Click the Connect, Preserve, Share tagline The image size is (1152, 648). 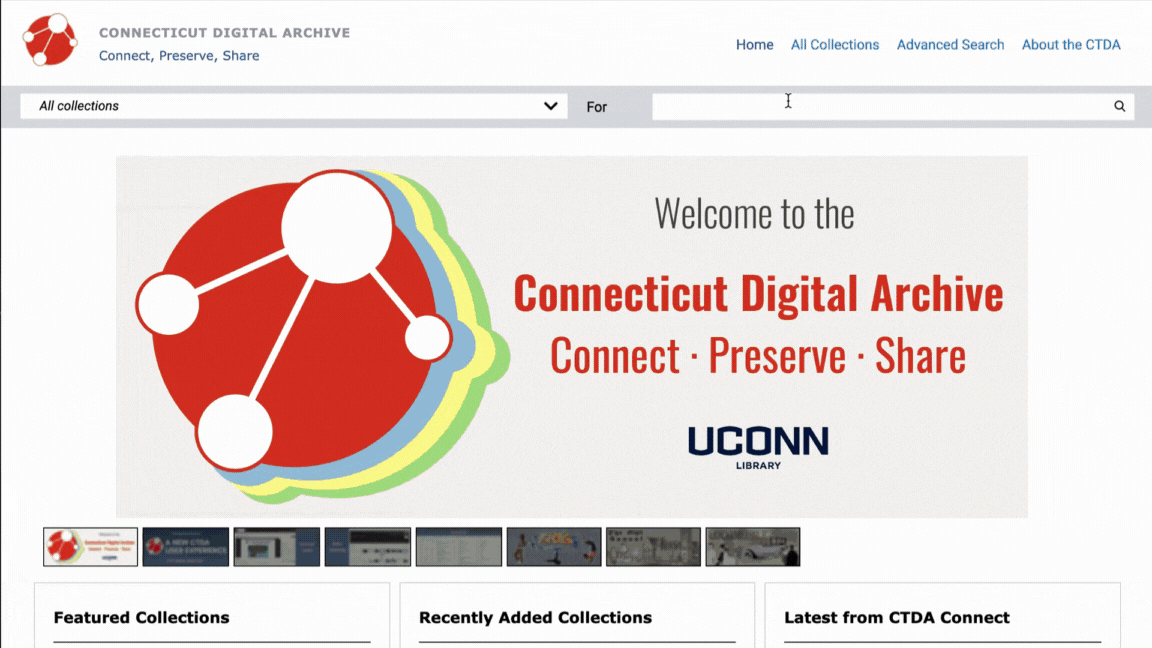pos(179,56)
